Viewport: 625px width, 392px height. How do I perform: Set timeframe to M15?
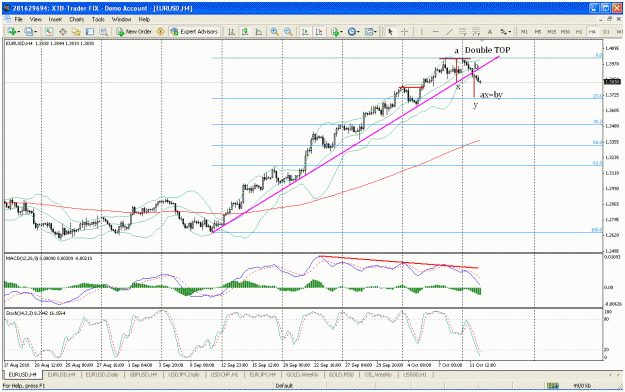coord(551,32)
